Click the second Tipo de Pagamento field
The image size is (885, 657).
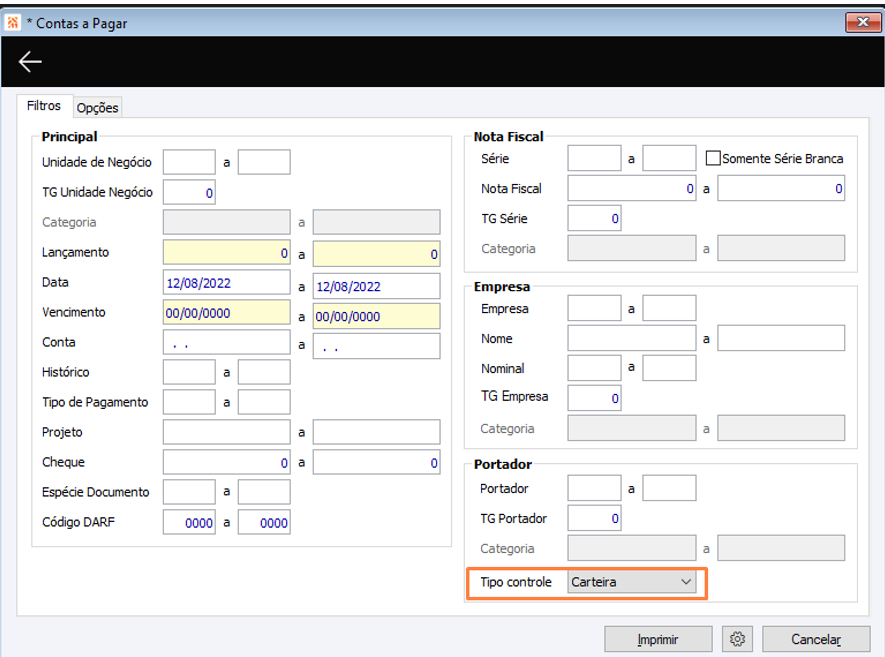coord(264,402)
